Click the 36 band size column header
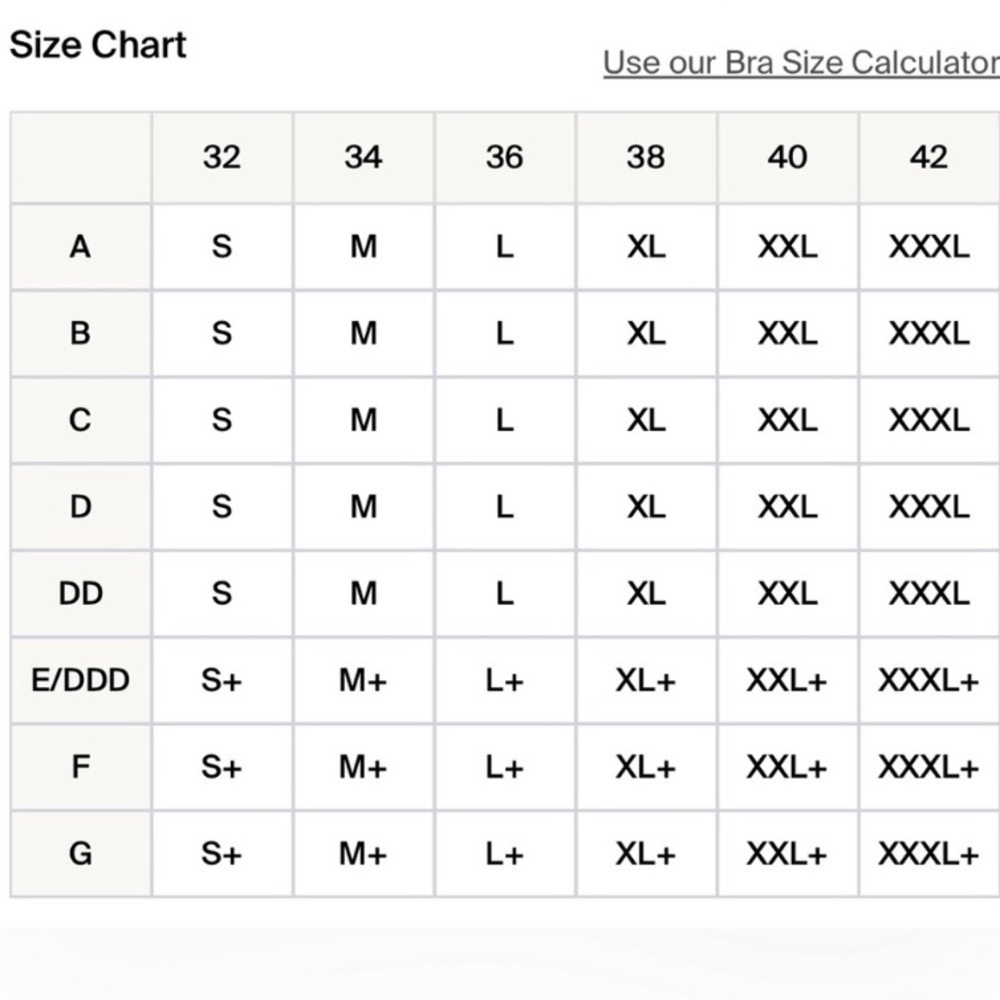 pyautogui.click(x=505, y=158)
